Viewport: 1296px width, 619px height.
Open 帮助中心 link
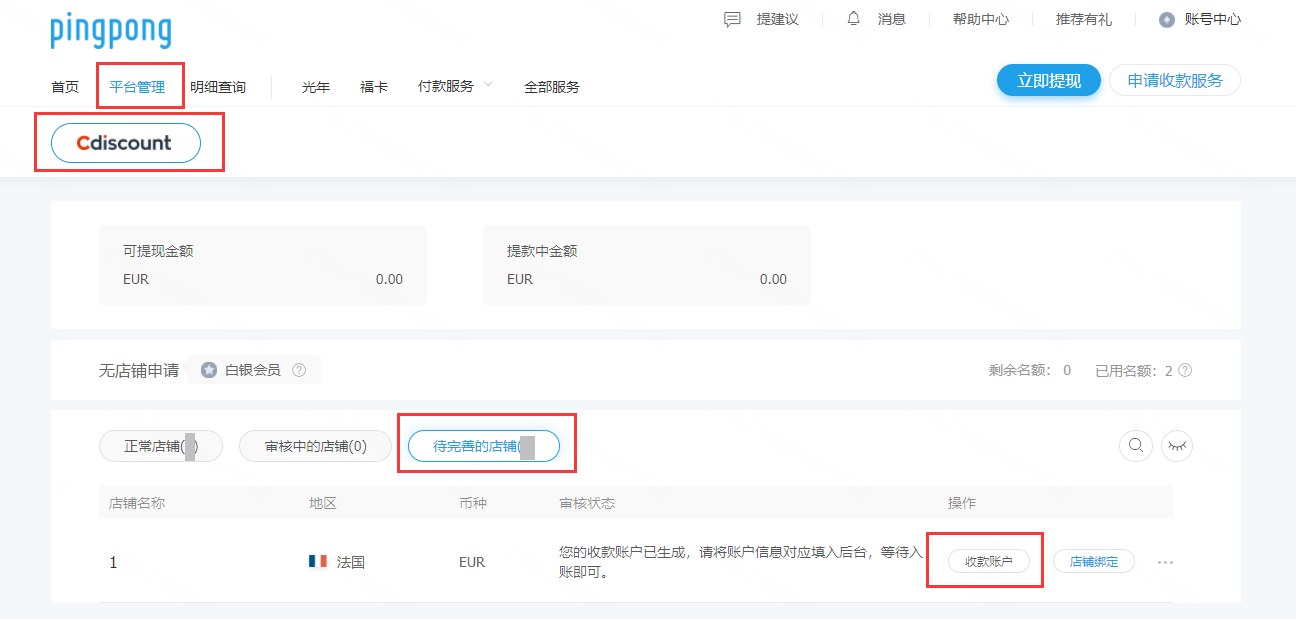[x=981, y=19]
